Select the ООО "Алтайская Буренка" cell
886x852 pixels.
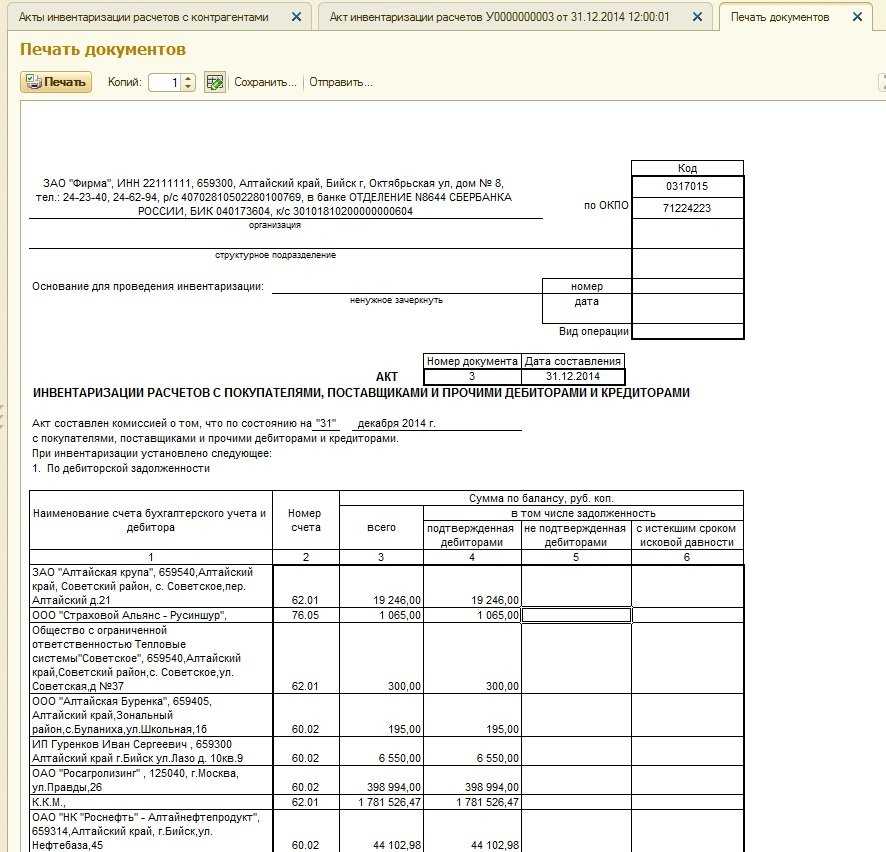click(x=151, y=715)
